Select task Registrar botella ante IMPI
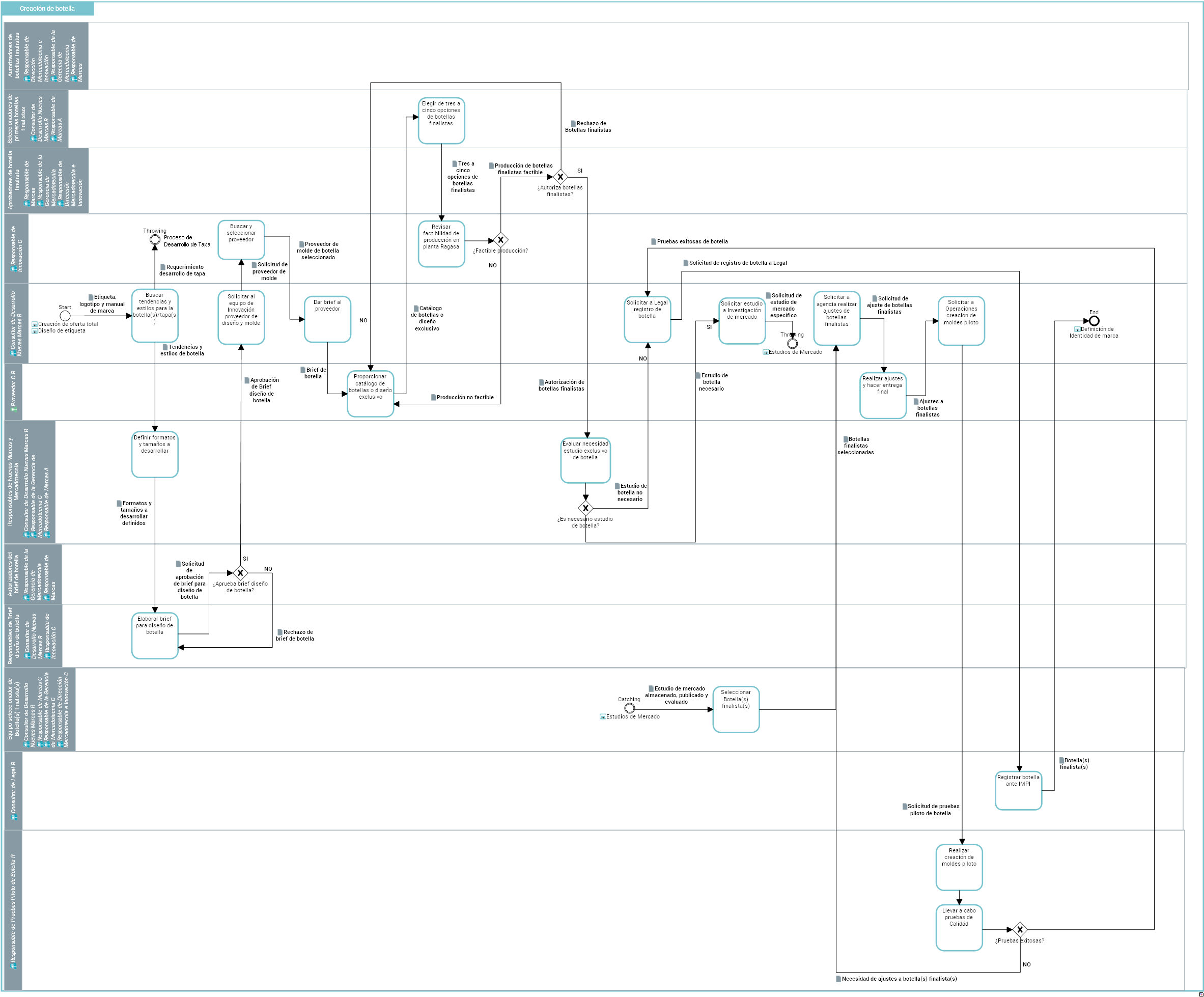Image resolution: width=1204 pixels, height=997 pixels. pyautogui.click(x=1018, y=791)
